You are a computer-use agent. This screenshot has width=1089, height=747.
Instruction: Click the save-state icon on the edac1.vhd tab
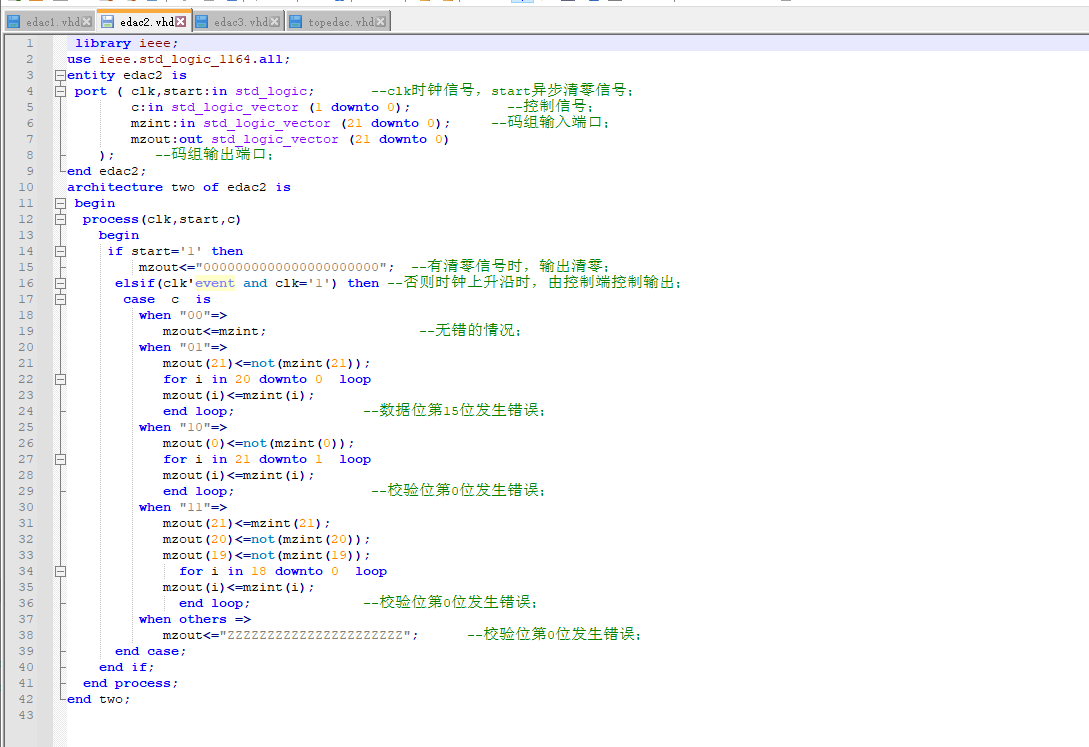click(13, 22)
